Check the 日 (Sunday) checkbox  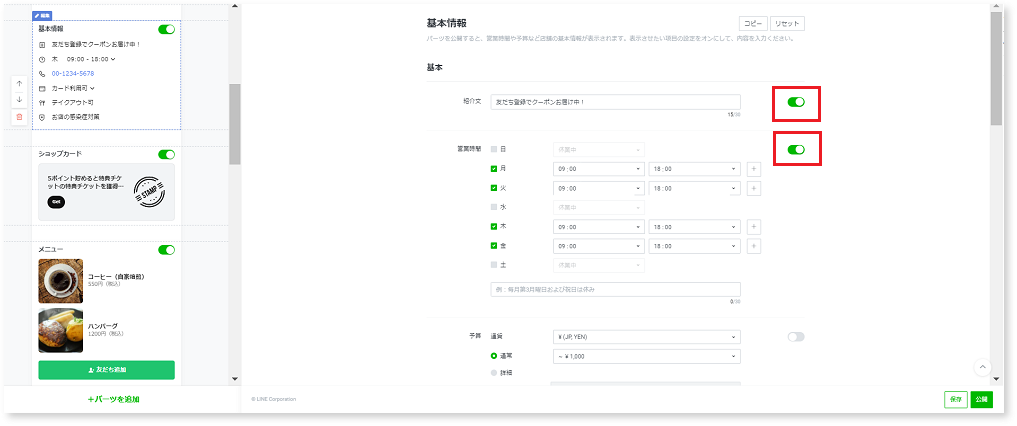tap(494, 150)
